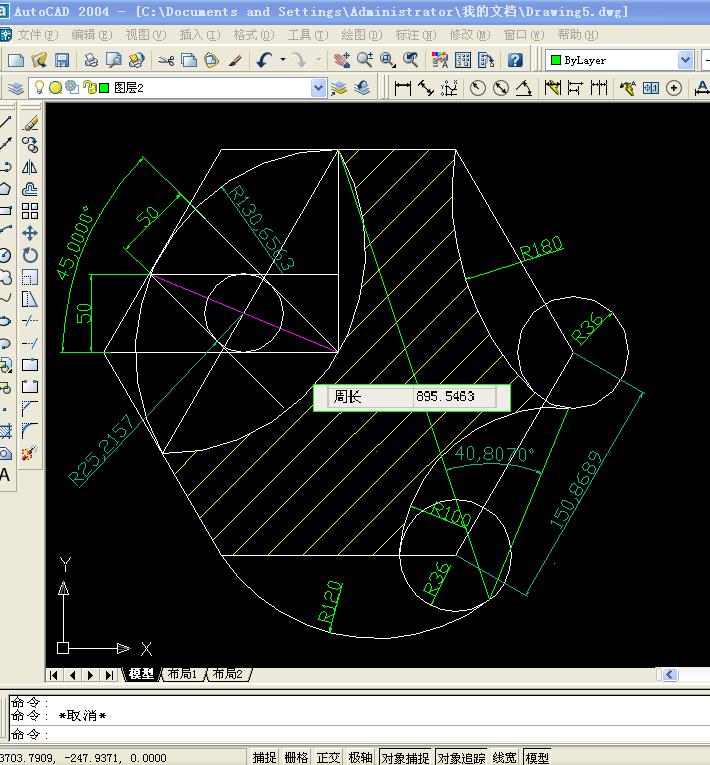Toggle 对象追踪 object tracking in status bar
Image resolution: width=710 pixels, height=765 pixels.
click(x=461, y=757)
